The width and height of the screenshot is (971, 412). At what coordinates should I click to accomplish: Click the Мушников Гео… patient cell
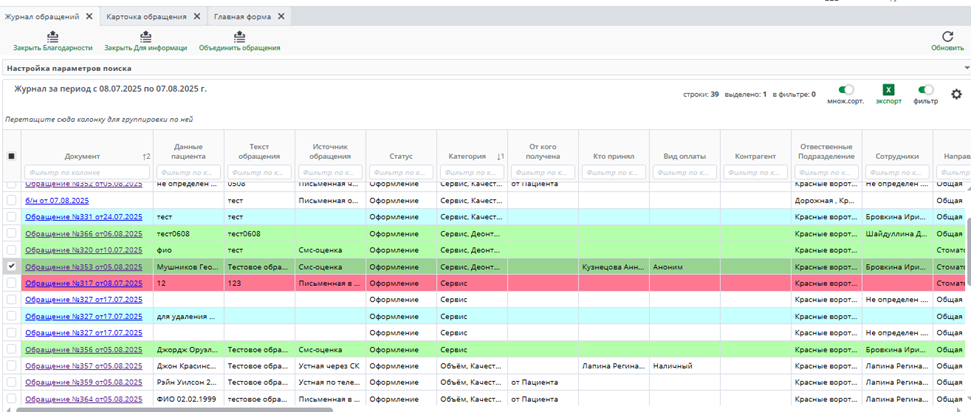click(189, 266)
